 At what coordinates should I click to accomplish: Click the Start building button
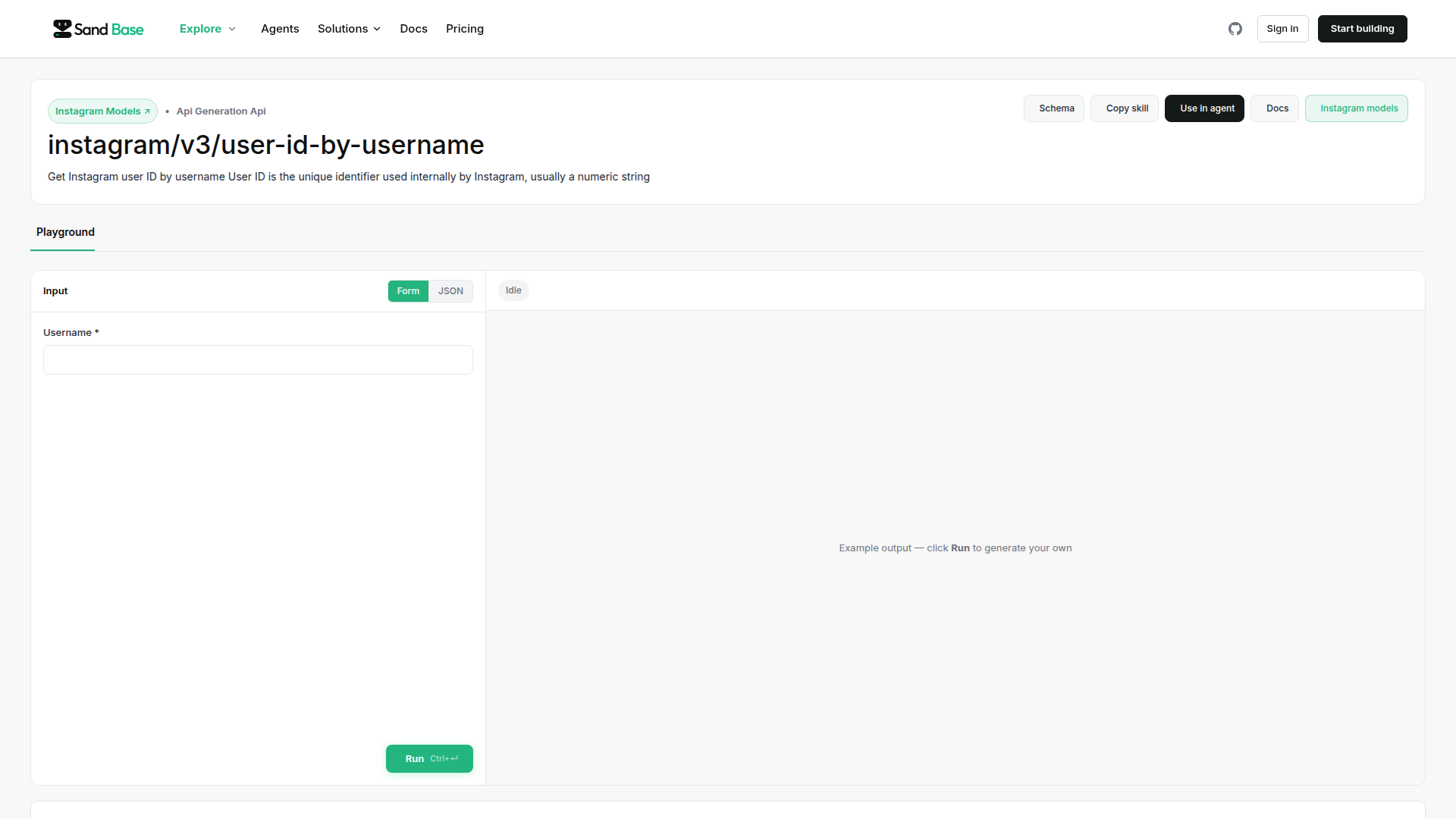coord(1362,29)
